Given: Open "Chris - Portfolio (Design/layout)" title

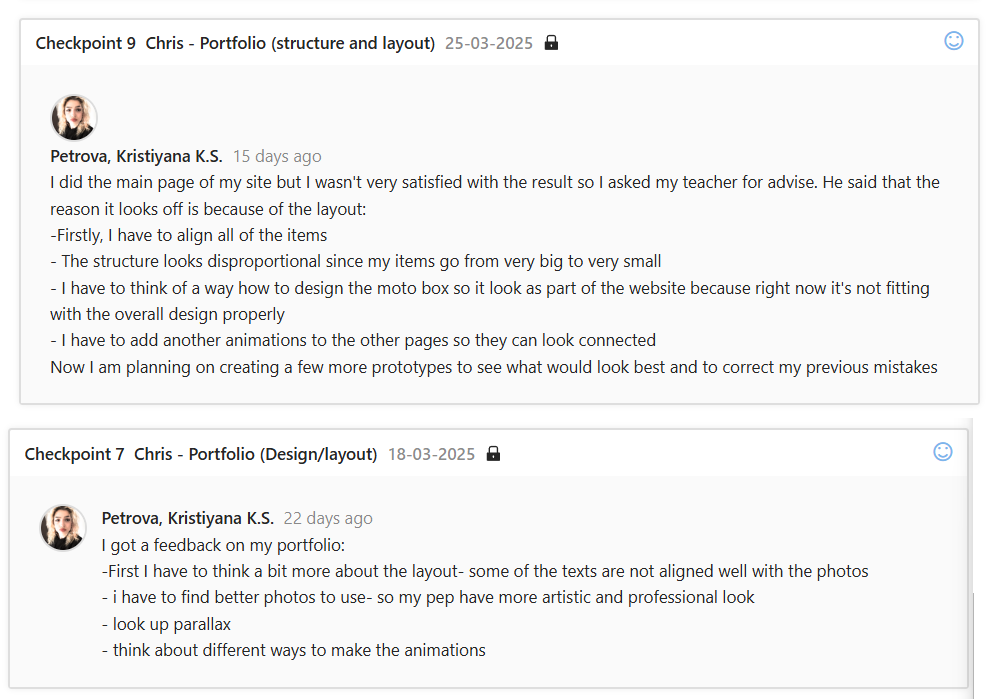Looking at the screenshot, I should (x=255, y=454).
